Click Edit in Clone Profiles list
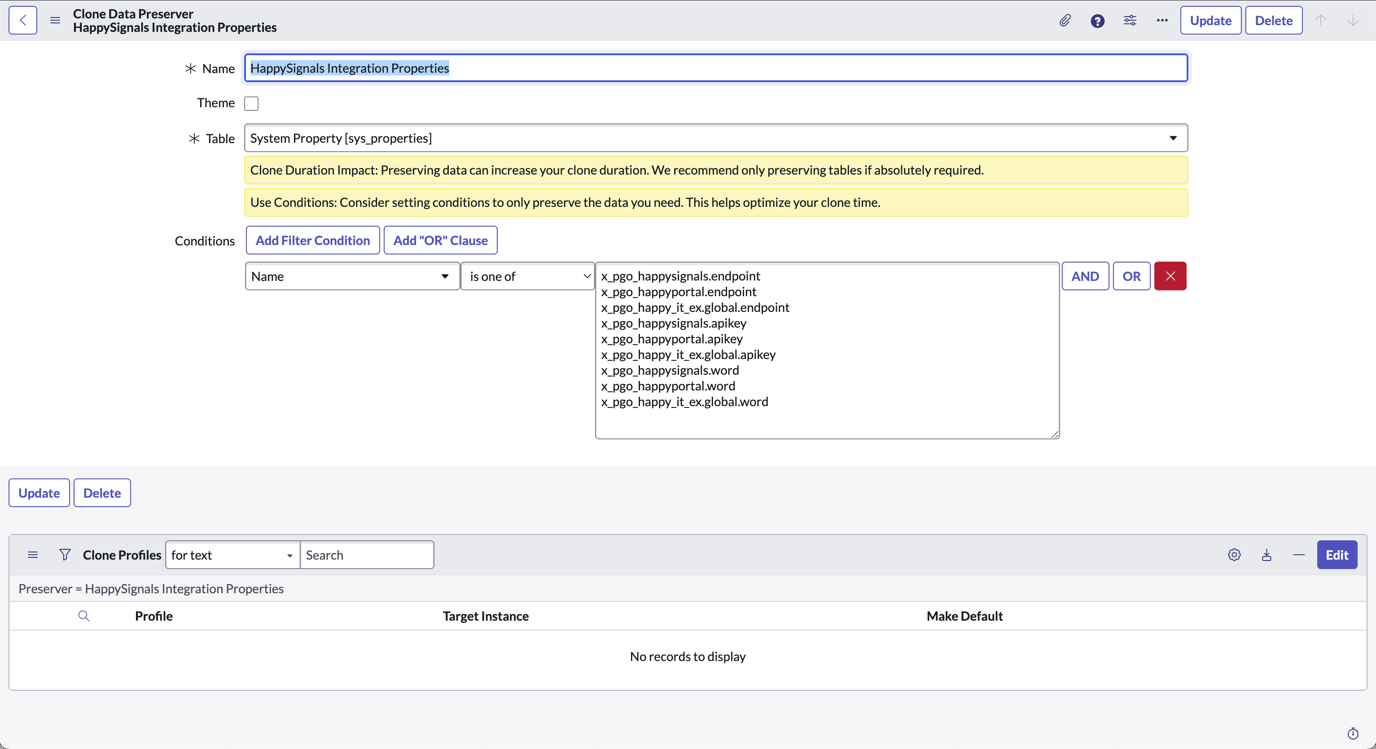1376x749 pixels. point(1336,555)
